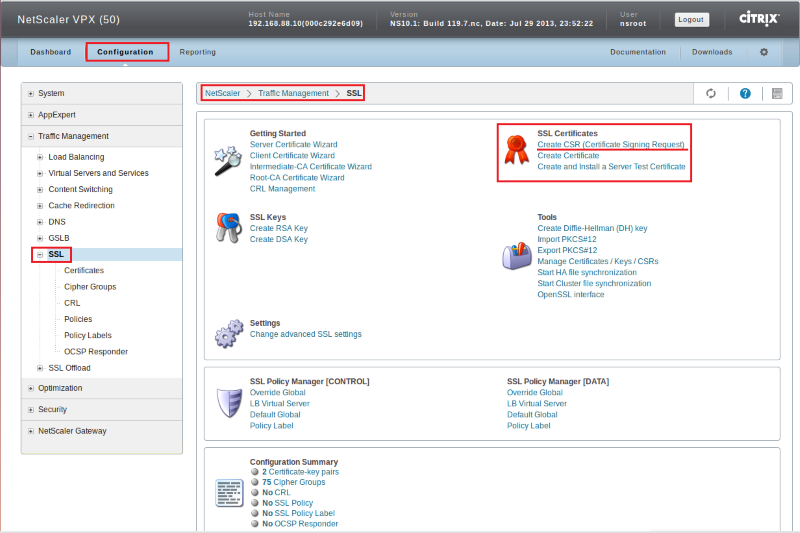The width and height of the screenshot is (800, 533).
Task: Click the Traffic Management breadcrumb link
Action: click(293, 93)
